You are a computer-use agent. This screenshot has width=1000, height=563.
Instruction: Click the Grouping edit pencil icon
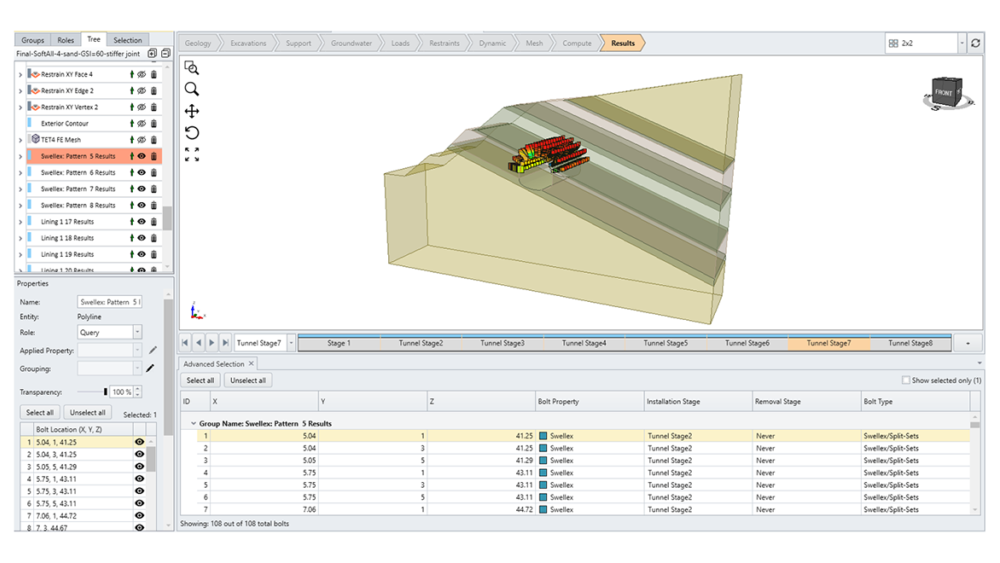coord(152,368)
